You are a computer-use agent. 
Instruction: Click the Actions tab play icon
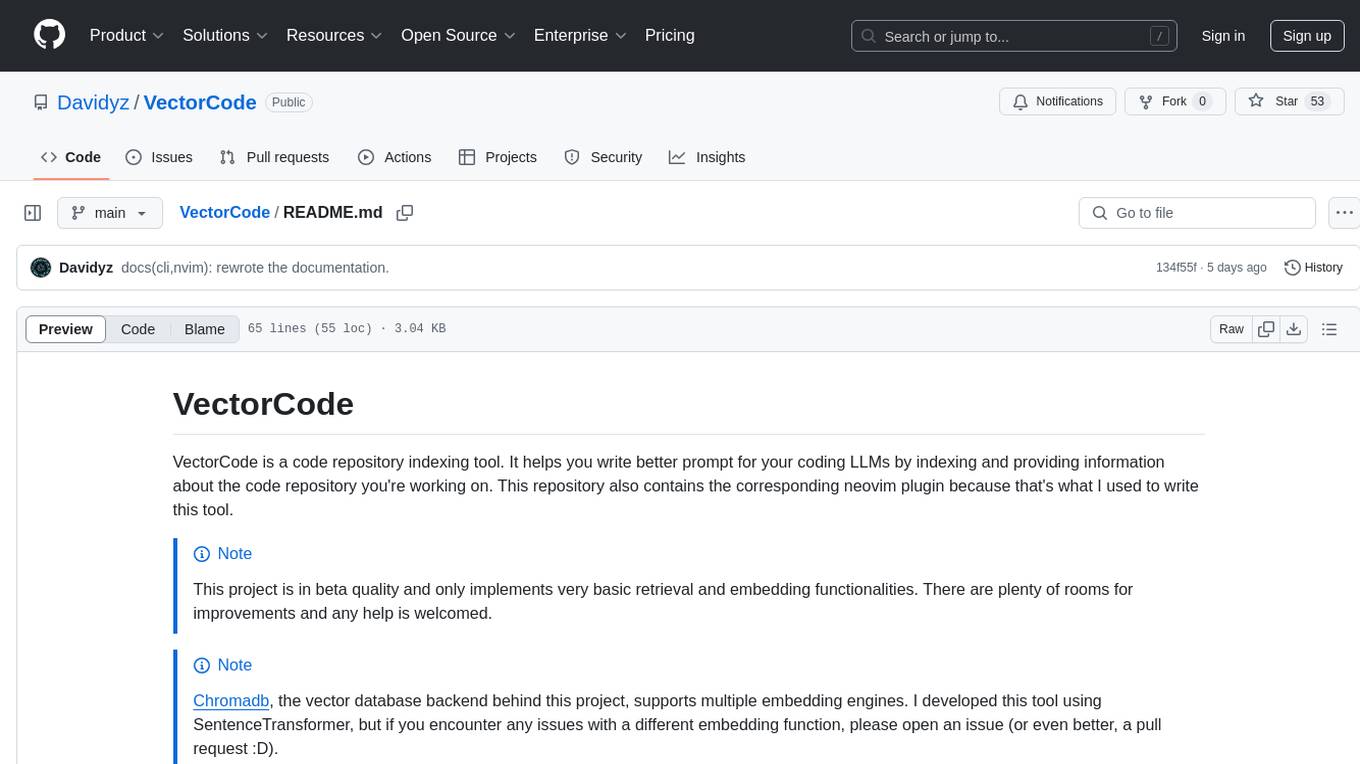366,157
